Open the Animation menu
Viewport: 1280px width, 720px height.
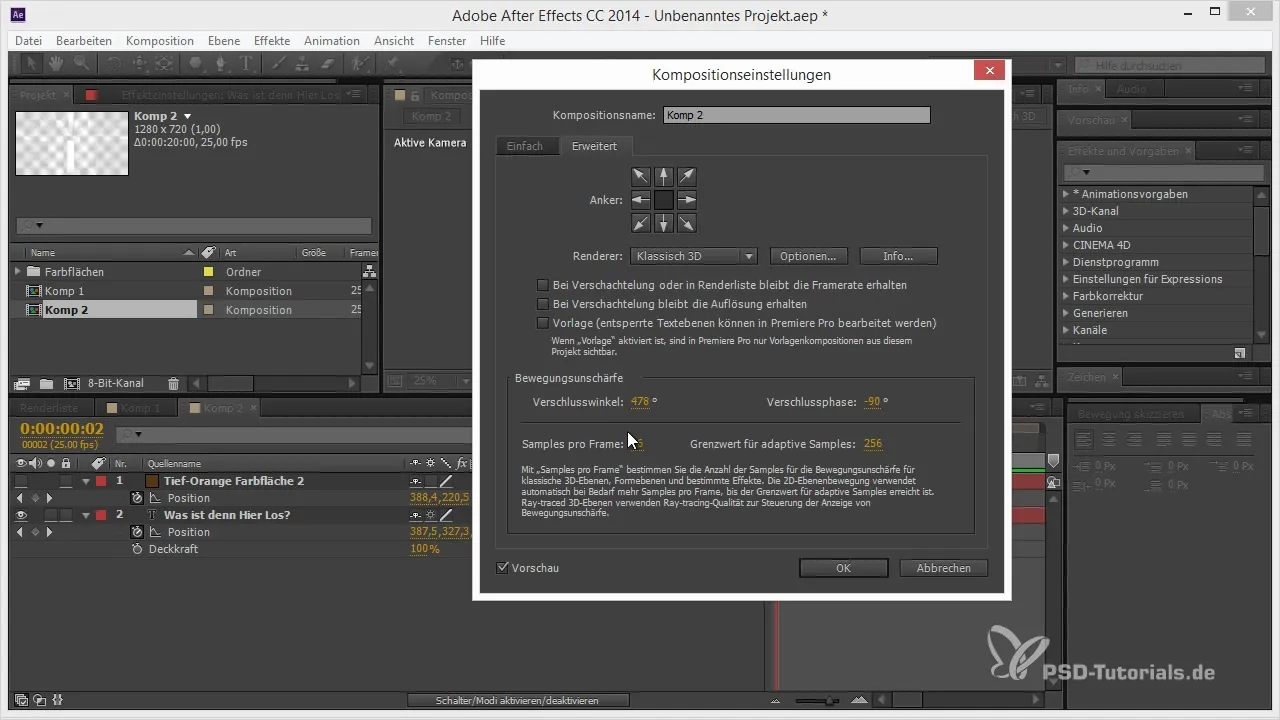click(332, 41)
